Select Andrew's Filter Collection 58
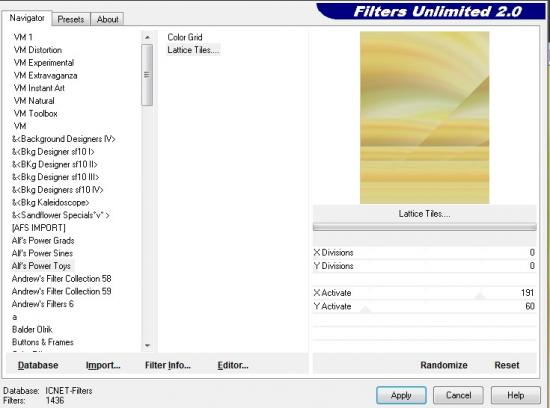 click(x=61, y=279)
